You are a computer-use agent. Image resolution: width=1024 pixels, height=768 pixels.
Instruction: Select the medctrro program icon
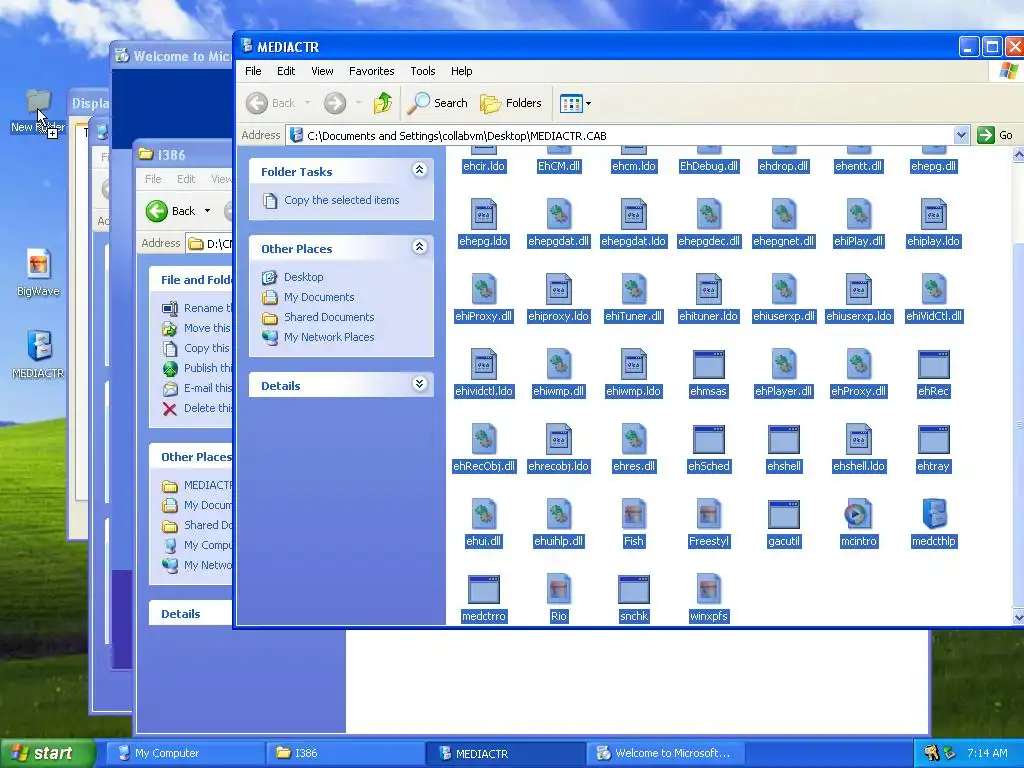[483, 589]
